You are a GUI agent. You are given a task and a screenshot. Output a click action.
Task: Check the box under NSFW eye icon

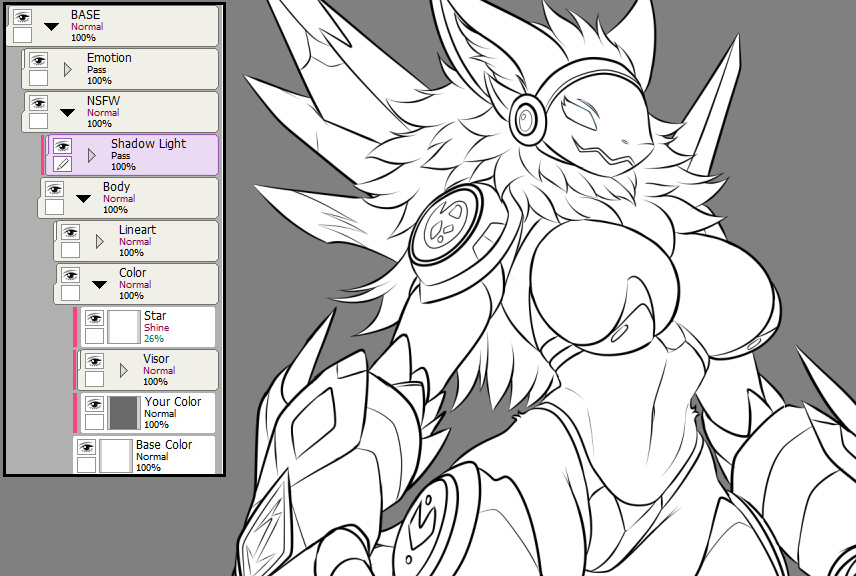(x=38, y=121)
